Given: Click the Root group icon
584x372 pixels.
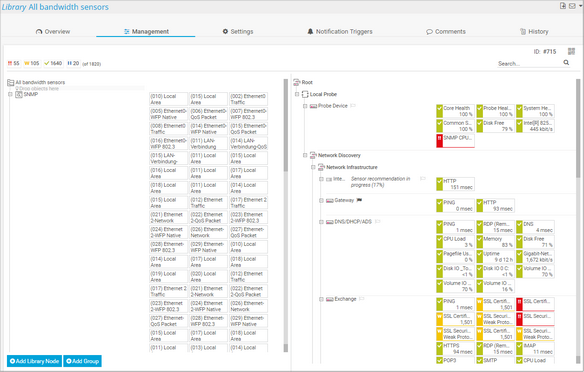Looking at the screenshot, I should point(296,82).
